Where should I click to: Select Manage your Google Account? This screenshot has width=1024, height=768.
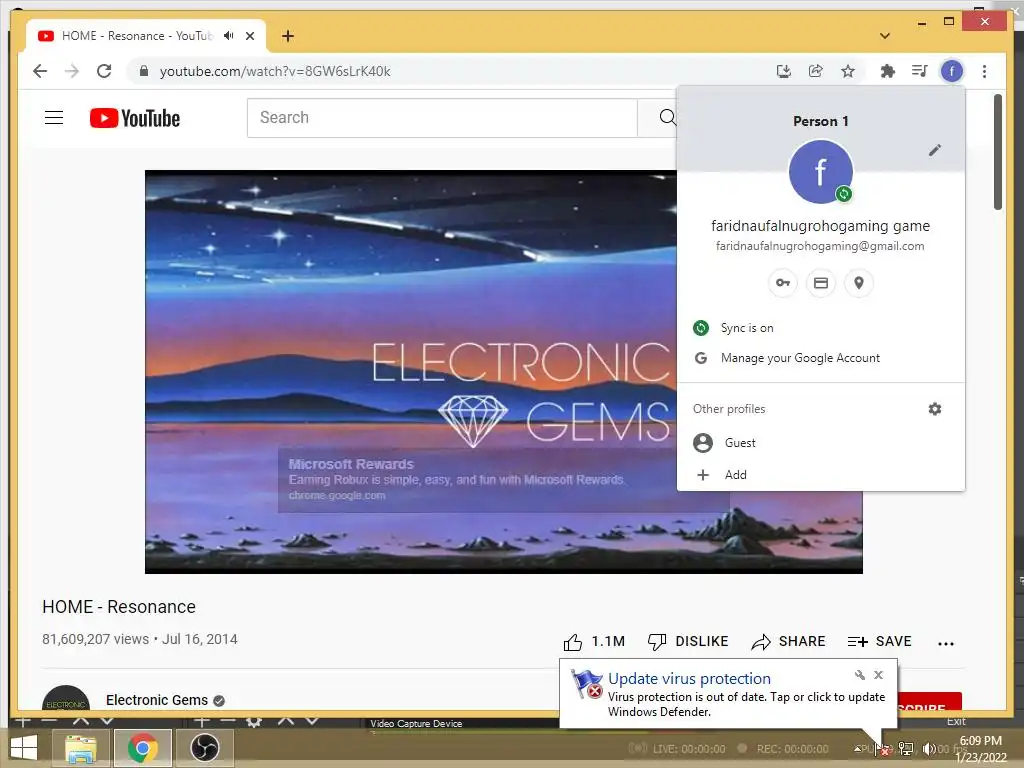[x=821, y=358]
